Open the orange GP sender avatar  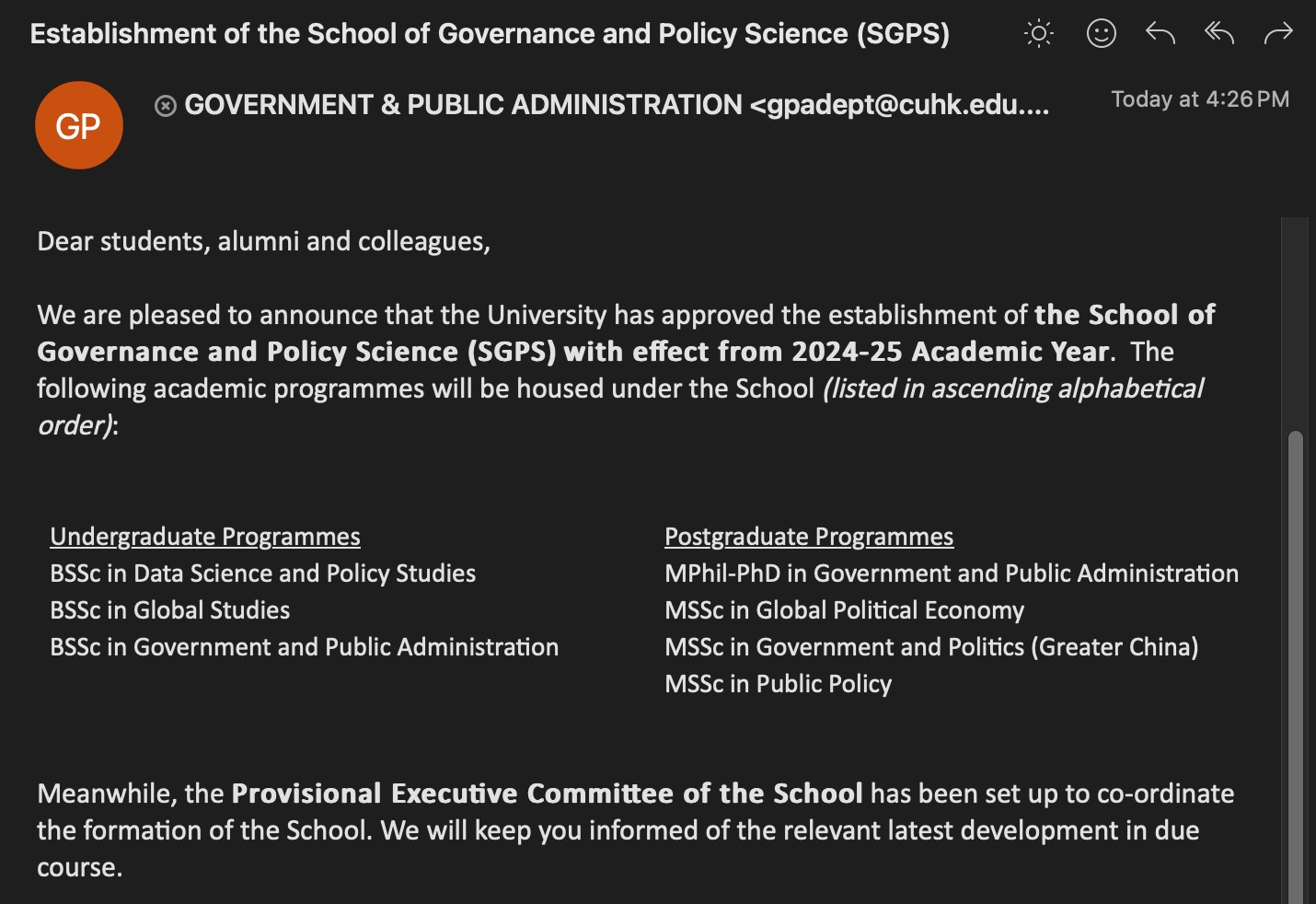coord(78,125)
